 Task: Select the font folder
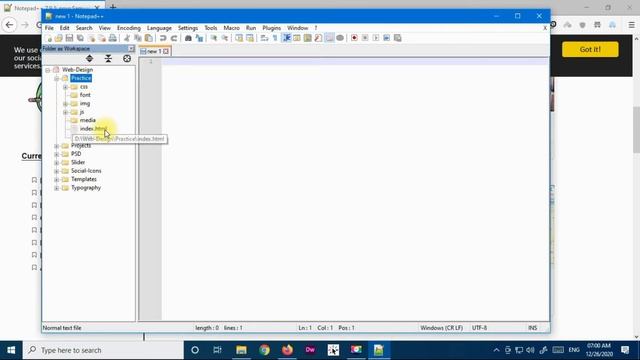coord(85,95)
